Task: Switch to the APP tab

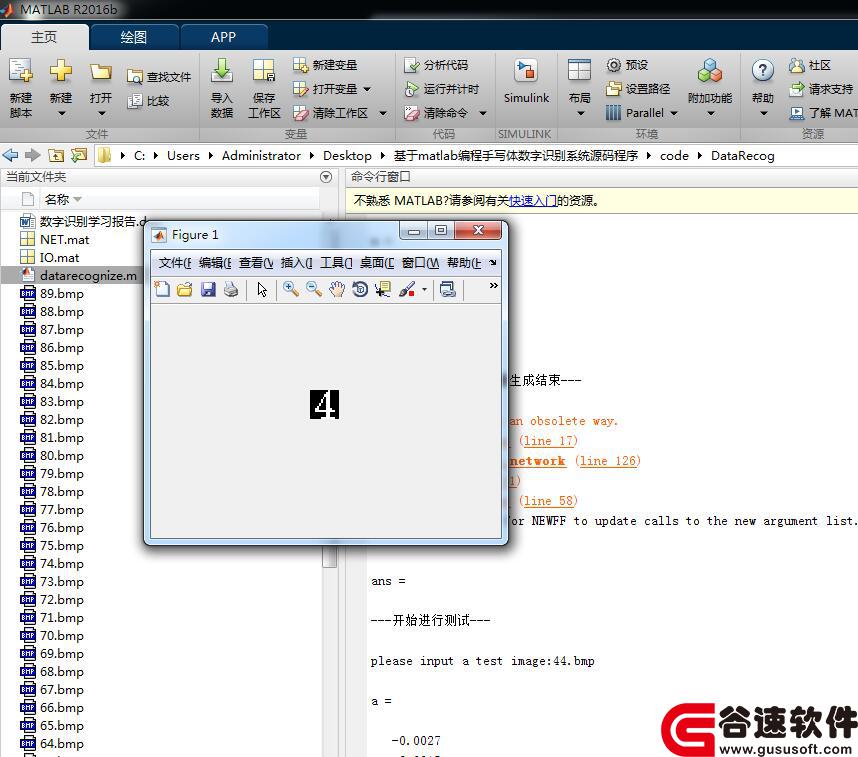Action: point(224,37)
